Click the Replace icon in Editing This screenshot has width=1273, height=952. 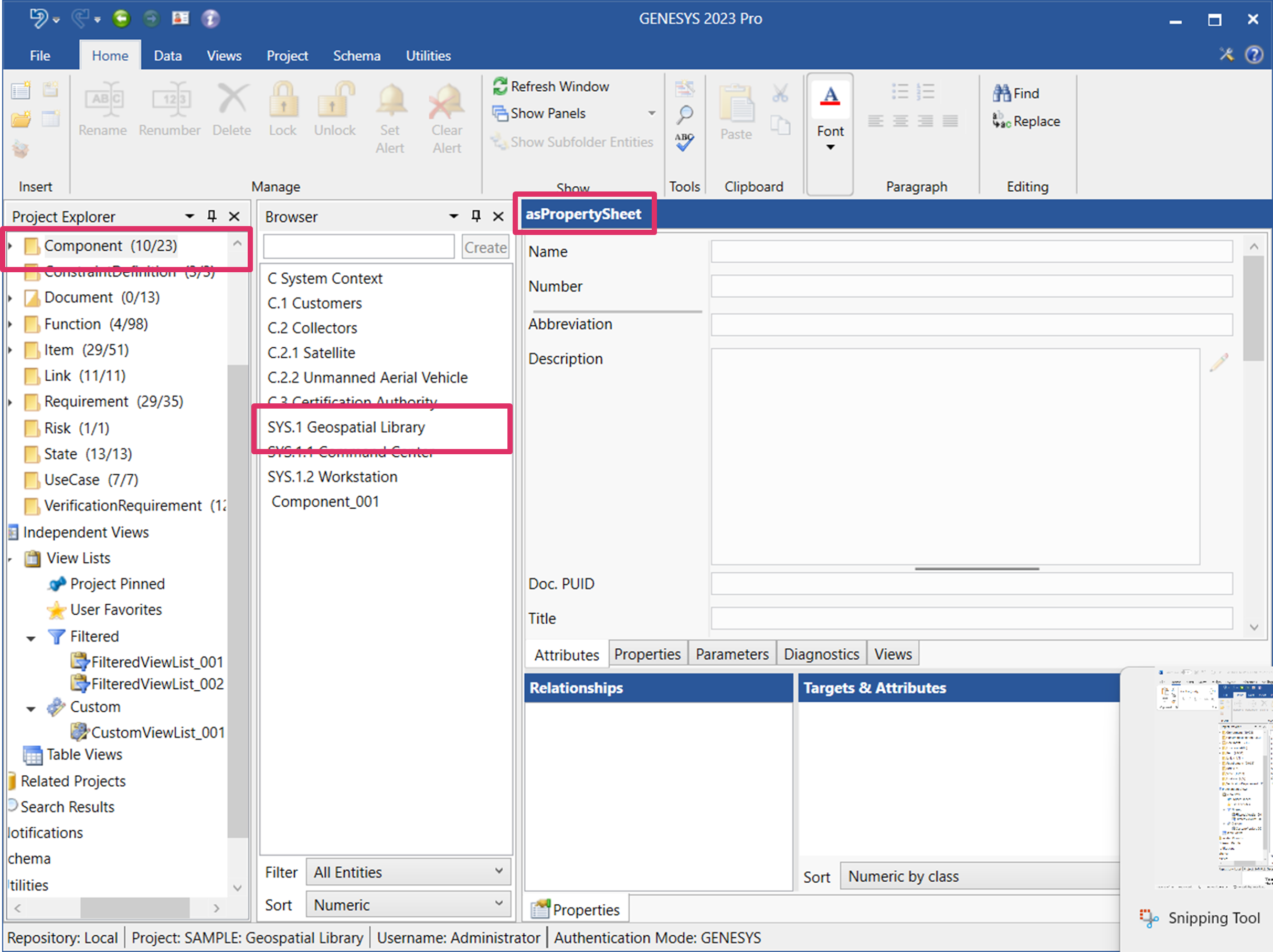(1001, 121)
